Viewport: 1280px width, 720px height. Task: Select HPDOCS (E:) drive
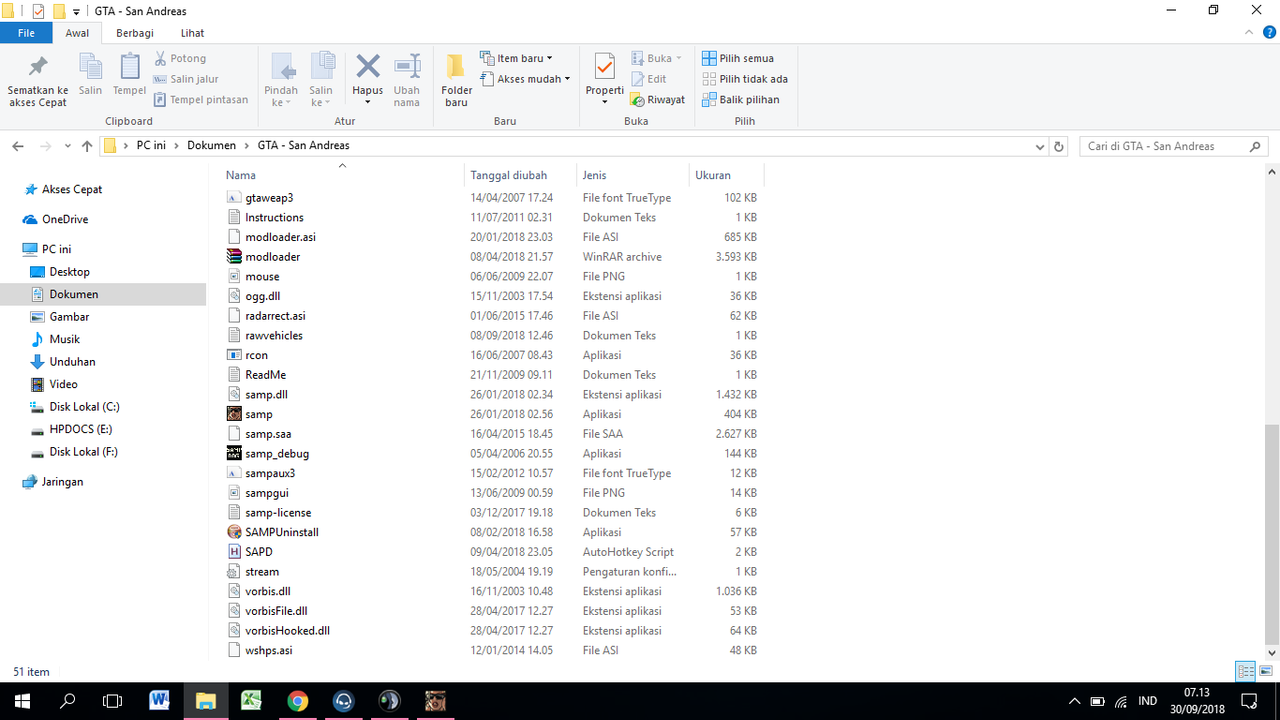pyautogui.click(x=81, y=430)
